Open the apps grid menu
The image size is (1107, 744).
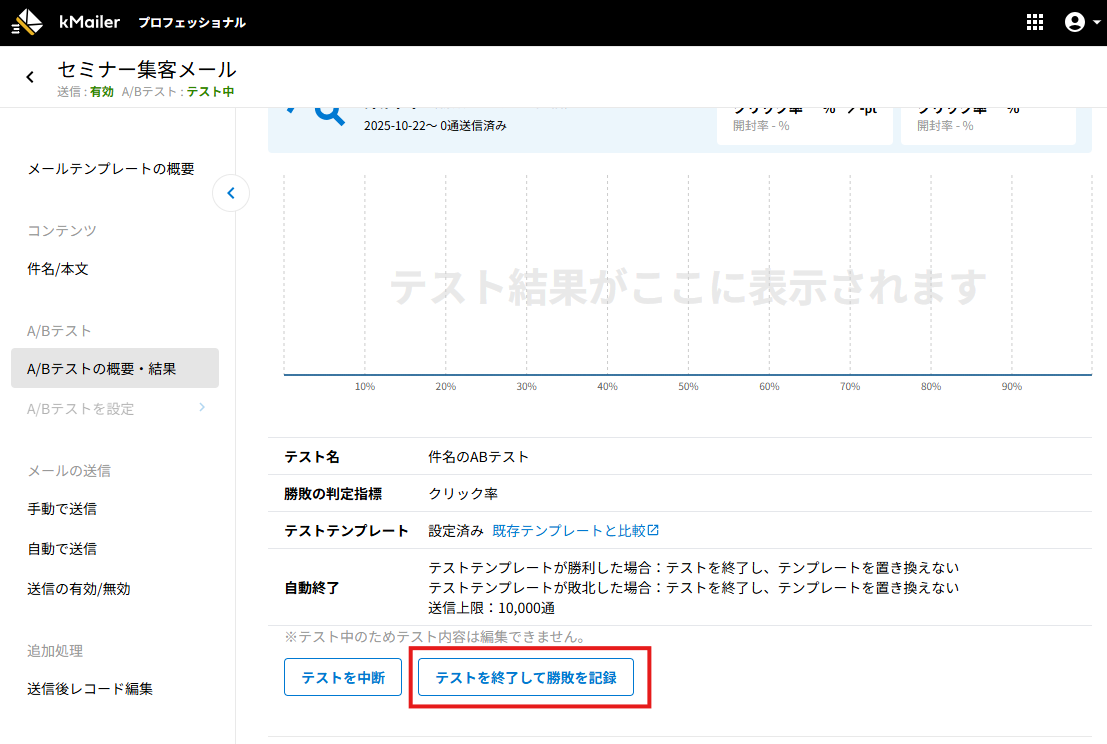click(x=1035, y=22)
